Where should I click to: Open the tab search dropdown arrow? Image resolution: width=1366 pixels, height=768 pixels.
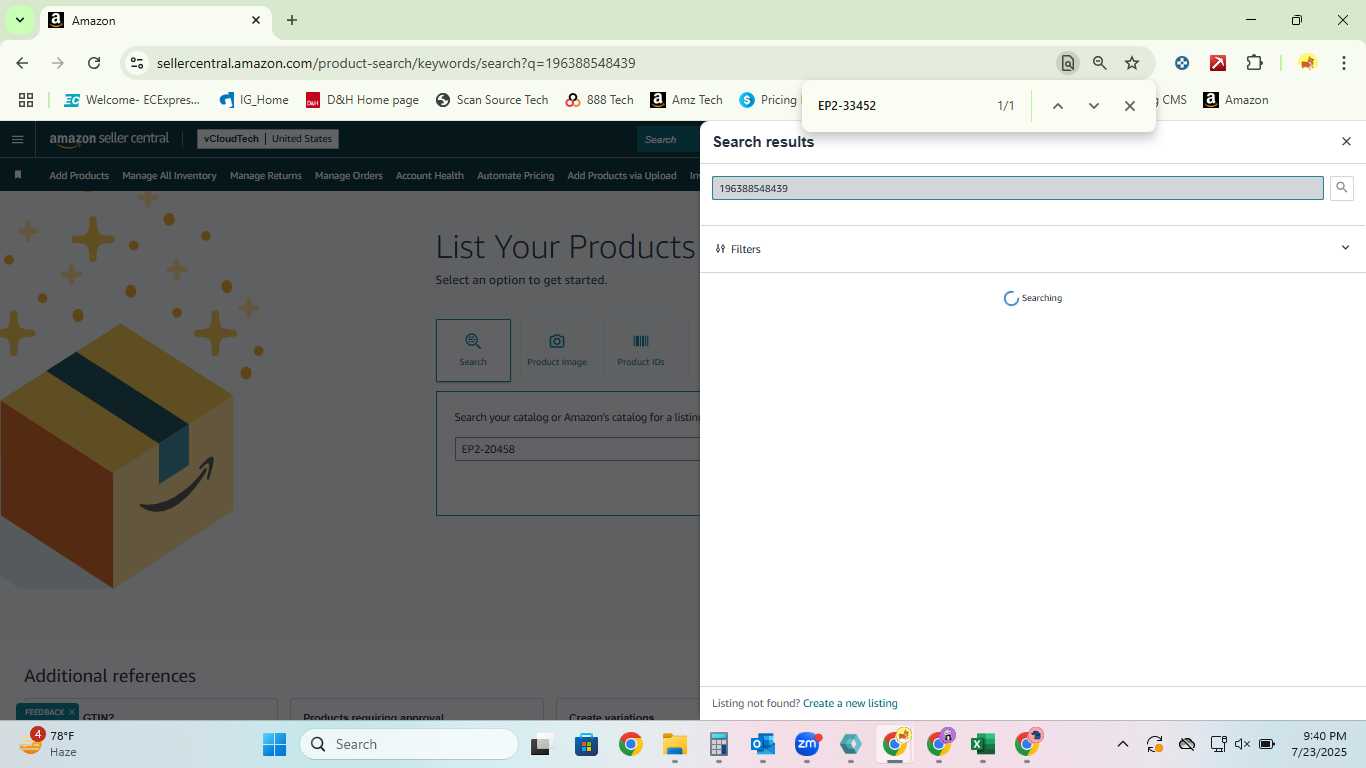(19, 20)
